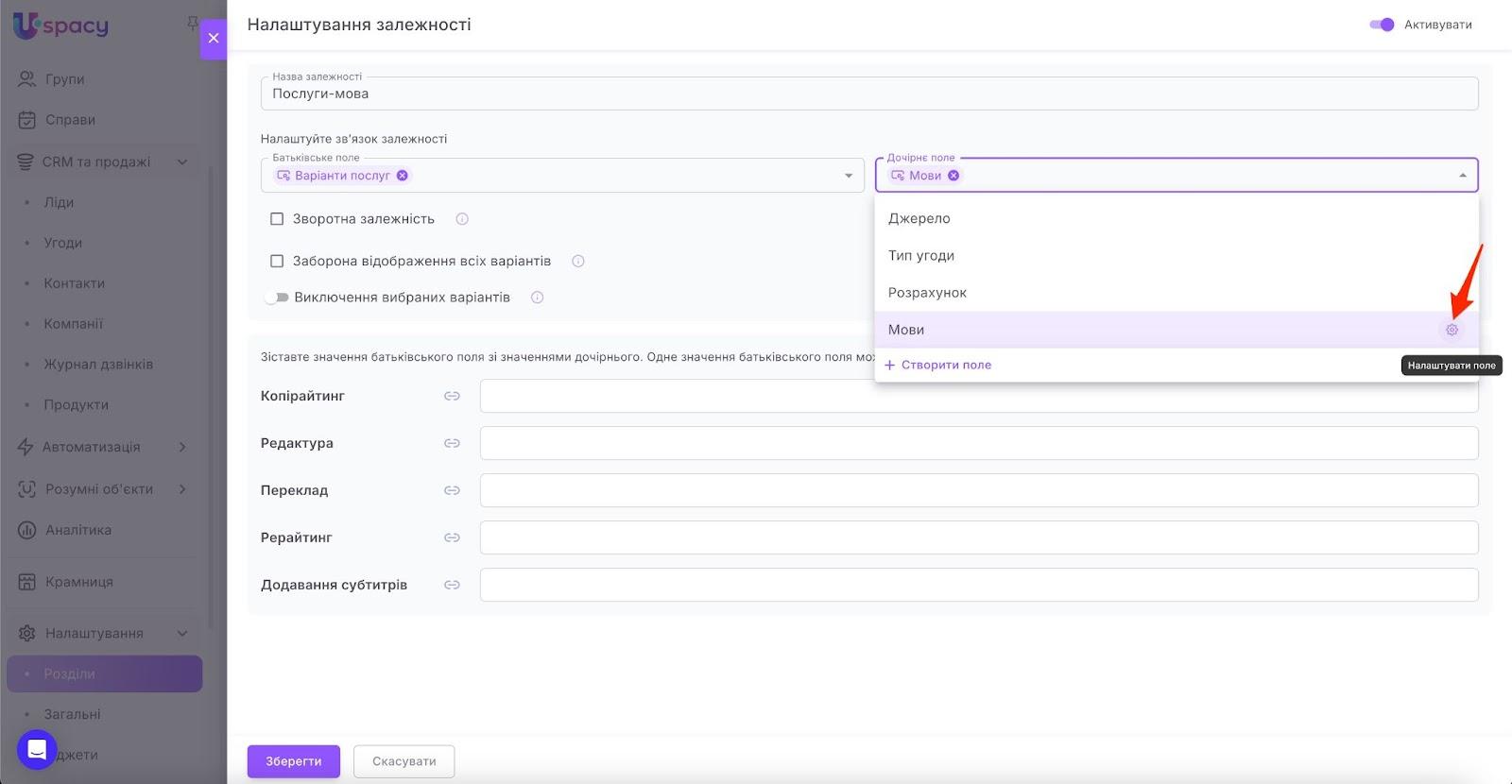Click info icon beside Заборона відображення всіх варіантів
This screenshot has width=1512, height=784.
[578, 262]
